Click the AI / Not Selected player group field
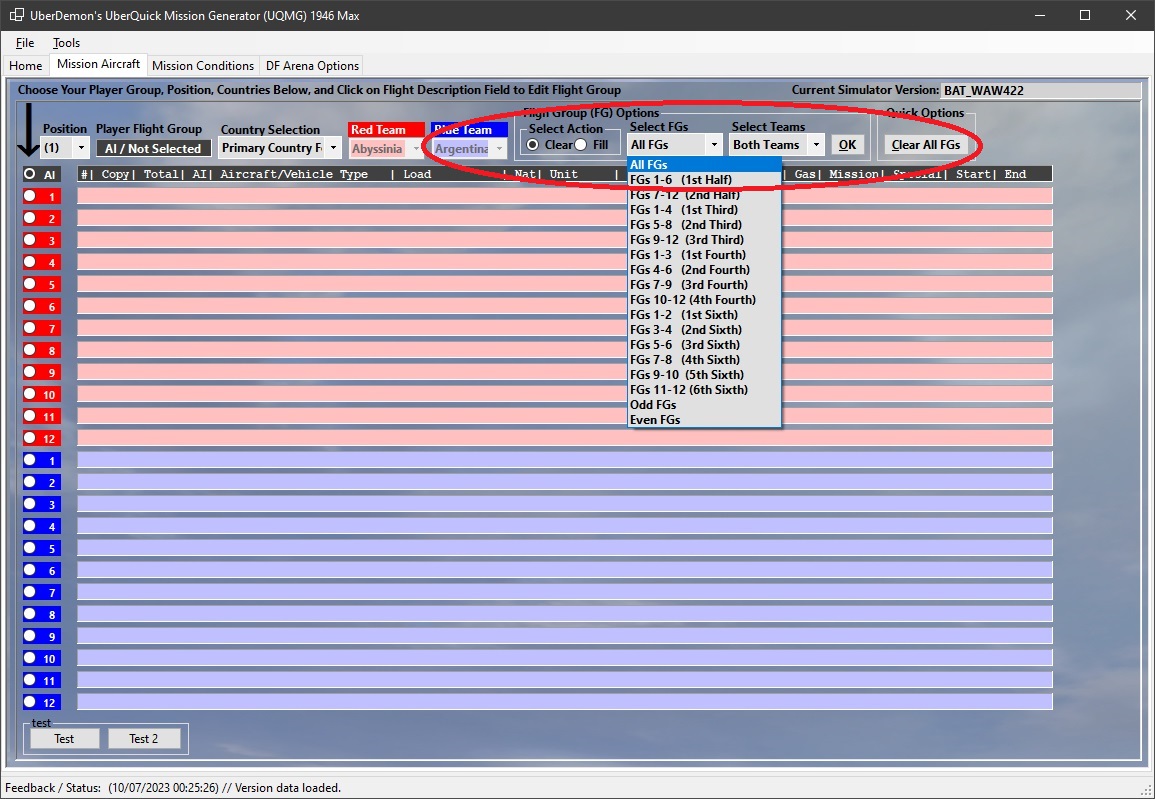Screen dimensions: 1155x799 point(153,148)
